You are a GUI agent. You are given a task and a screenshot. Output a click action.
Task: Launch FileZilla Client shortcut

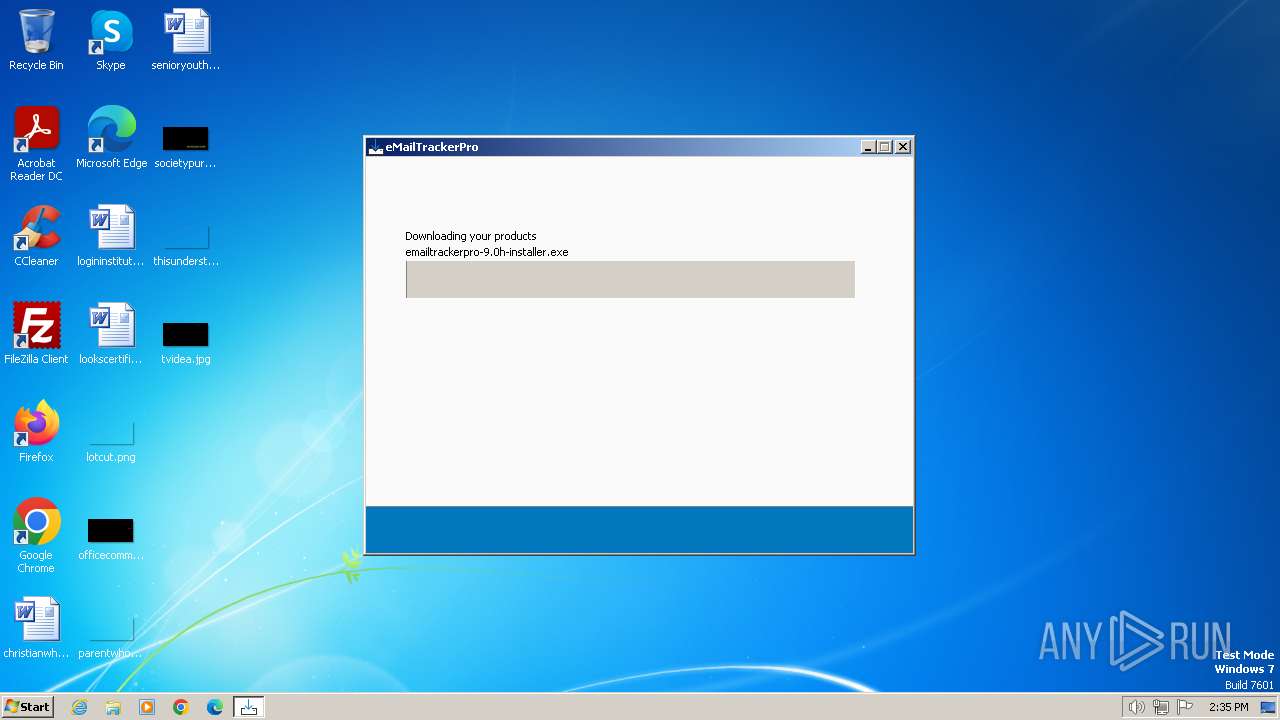36,334
